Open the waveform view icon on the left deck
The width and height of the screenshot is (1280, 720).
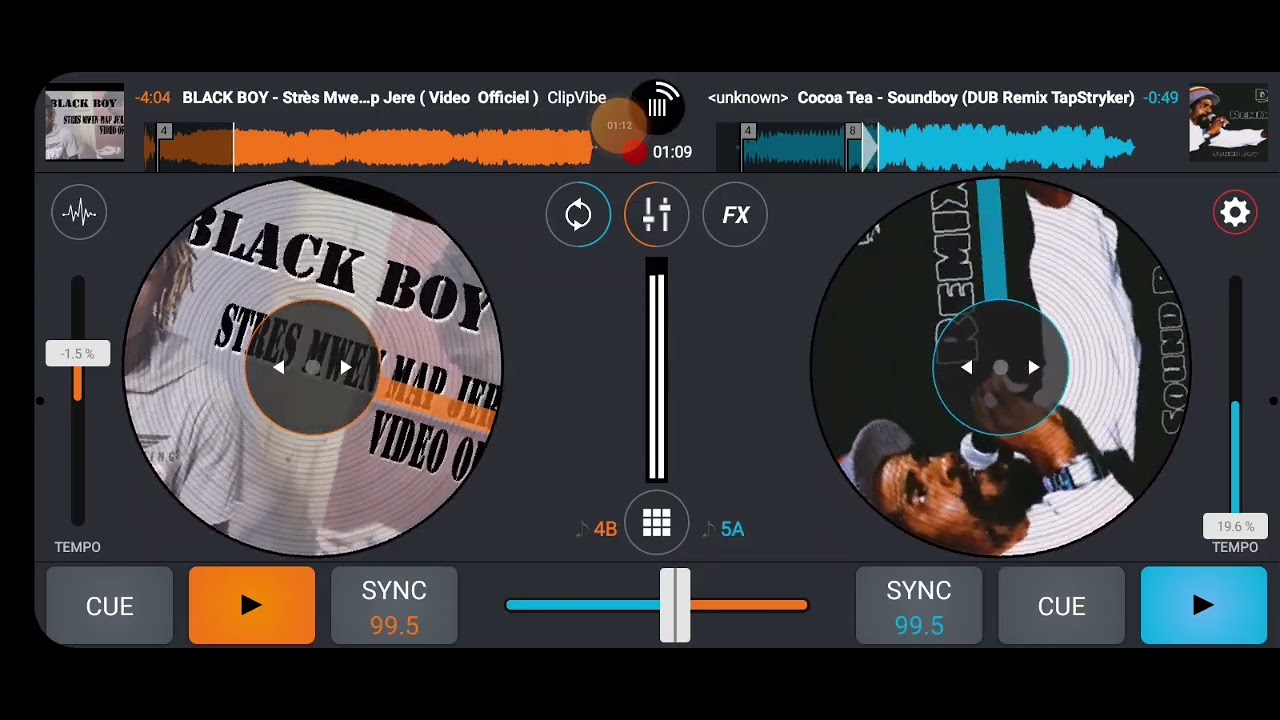coord(79,212)
